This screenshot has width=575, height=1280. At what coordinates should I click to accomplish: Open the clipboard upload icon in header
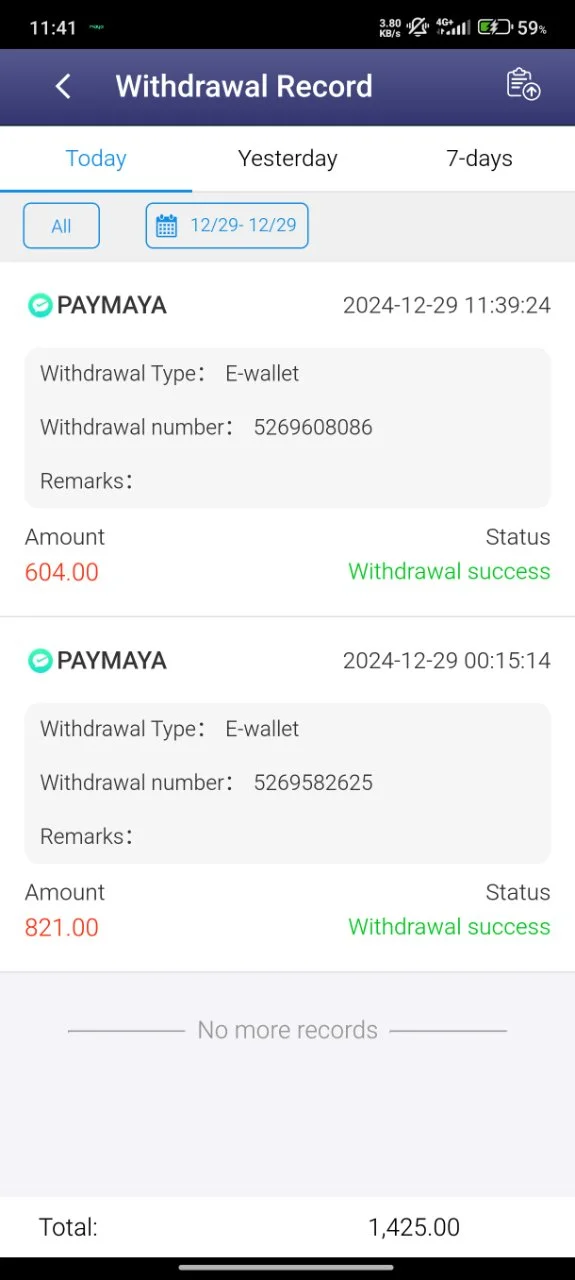click(x=523, y=85)
